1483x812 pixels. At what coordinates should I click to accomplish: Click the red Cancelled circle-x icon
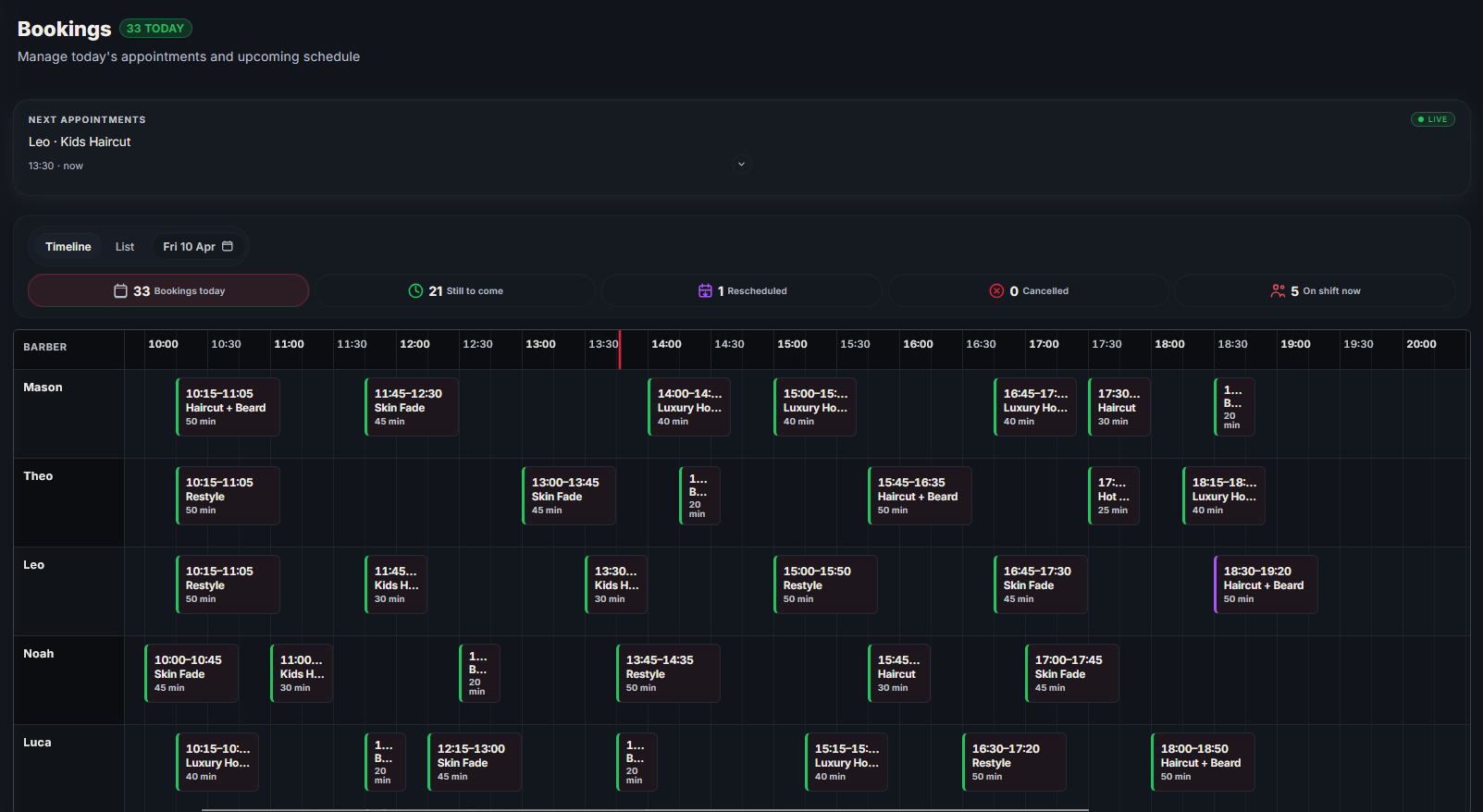[996, 291]
